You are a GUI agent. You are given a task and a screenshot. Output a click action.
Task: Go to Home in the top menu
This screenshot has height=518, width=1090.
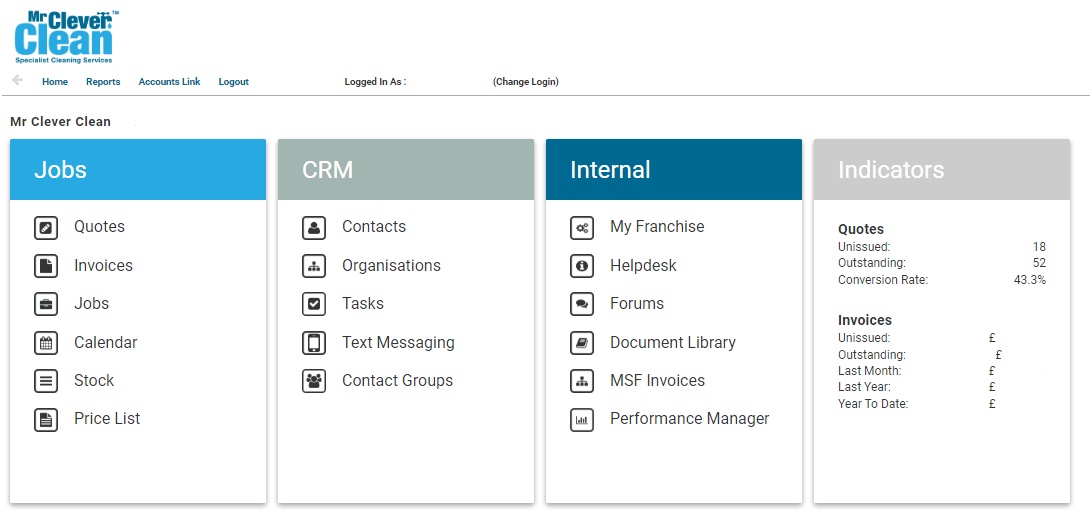click(x=55, y=82)
